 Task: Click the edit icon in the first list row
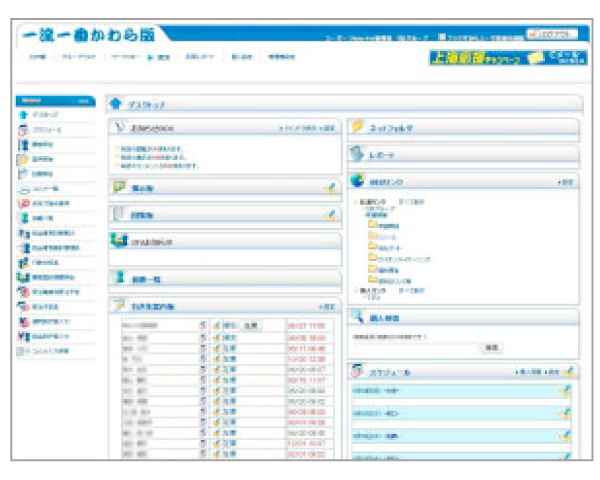click(x=215, y=326)
